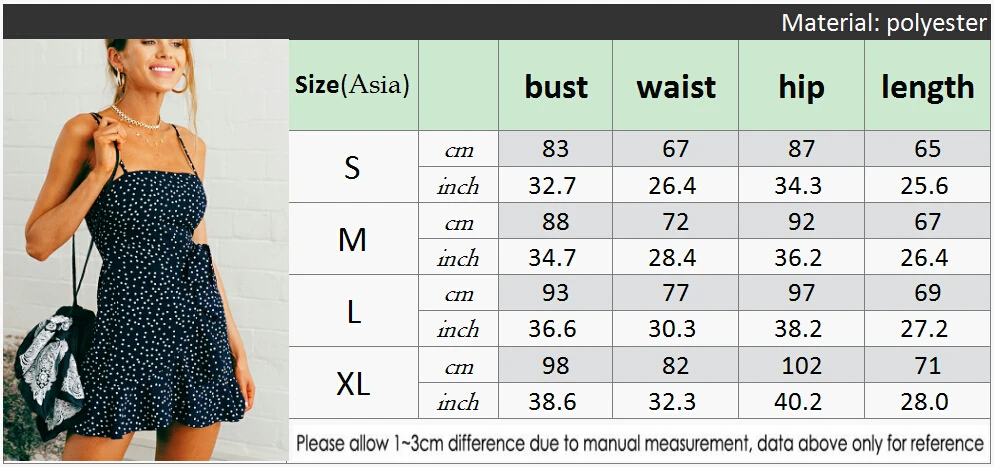Click the model photo in navy polka-dot dress
This screenshot has height=467, width=994.
click(x=146, y=250)
